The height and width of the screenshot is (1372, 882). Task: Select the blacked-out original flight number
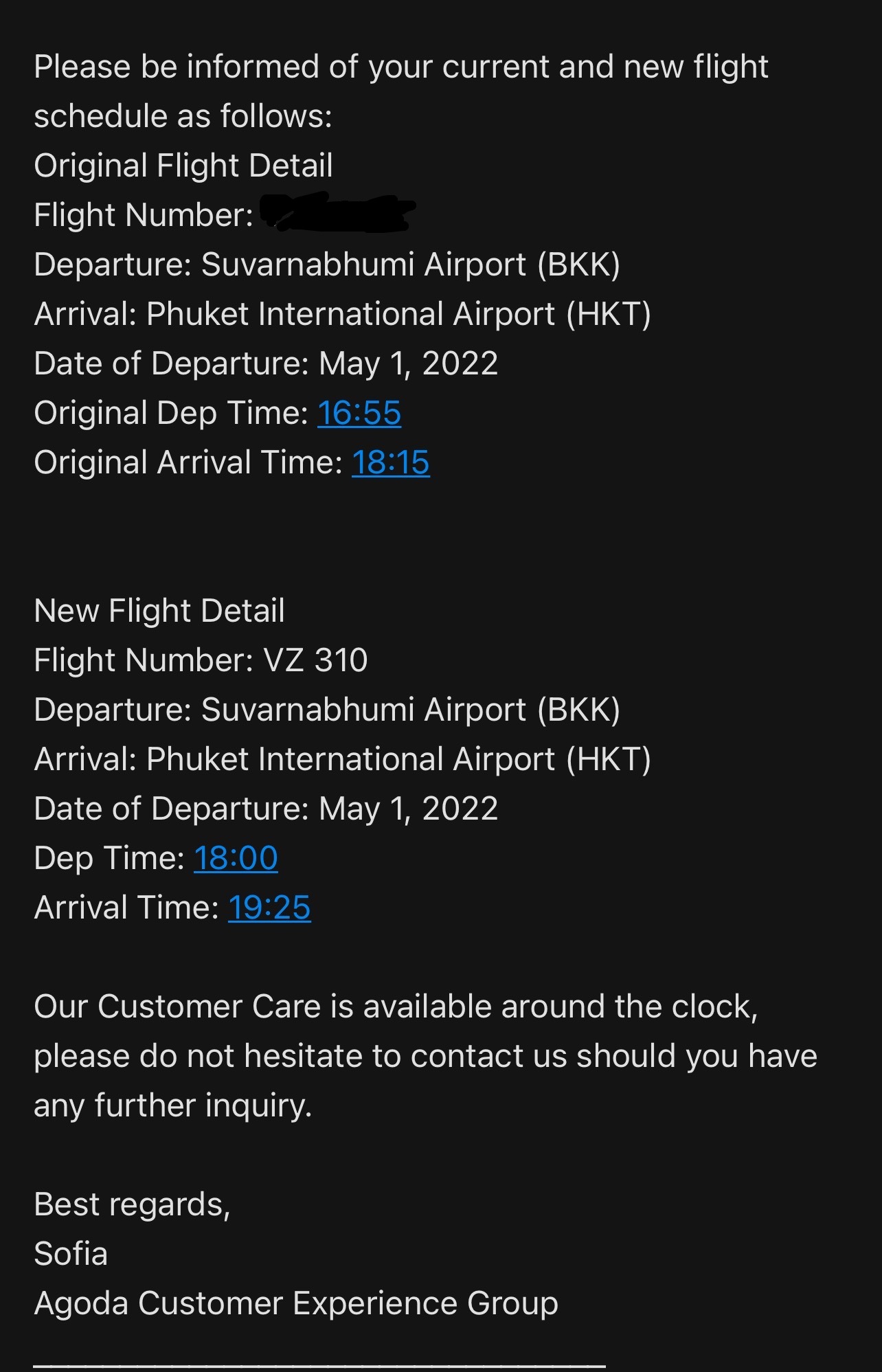click(338, 213)
